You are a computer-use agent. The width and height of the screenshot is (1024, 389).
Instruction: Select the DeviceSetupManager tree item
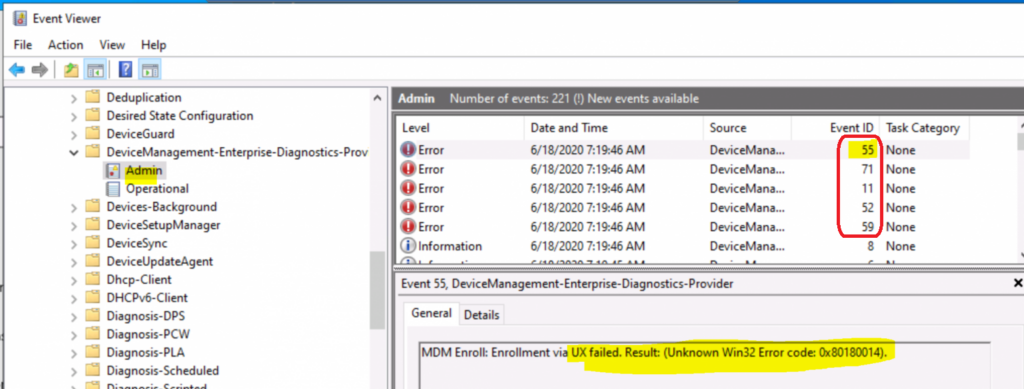pos(163,225)
